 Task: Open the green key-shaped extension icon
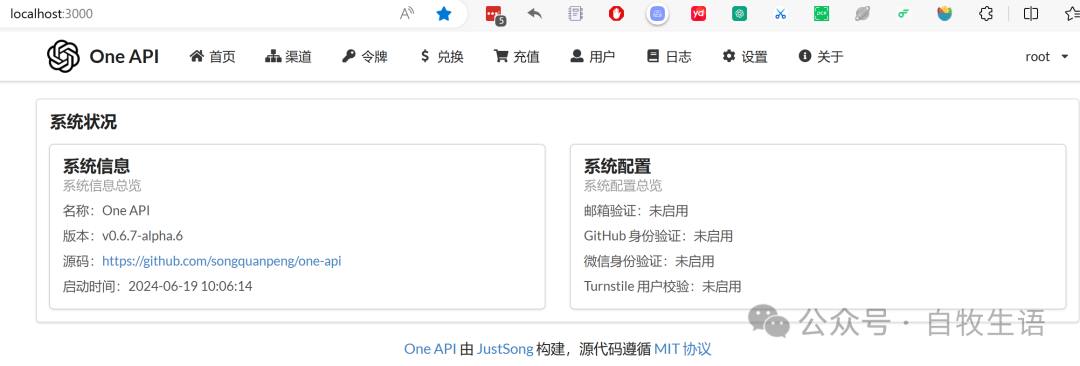(x=904, y=13)
